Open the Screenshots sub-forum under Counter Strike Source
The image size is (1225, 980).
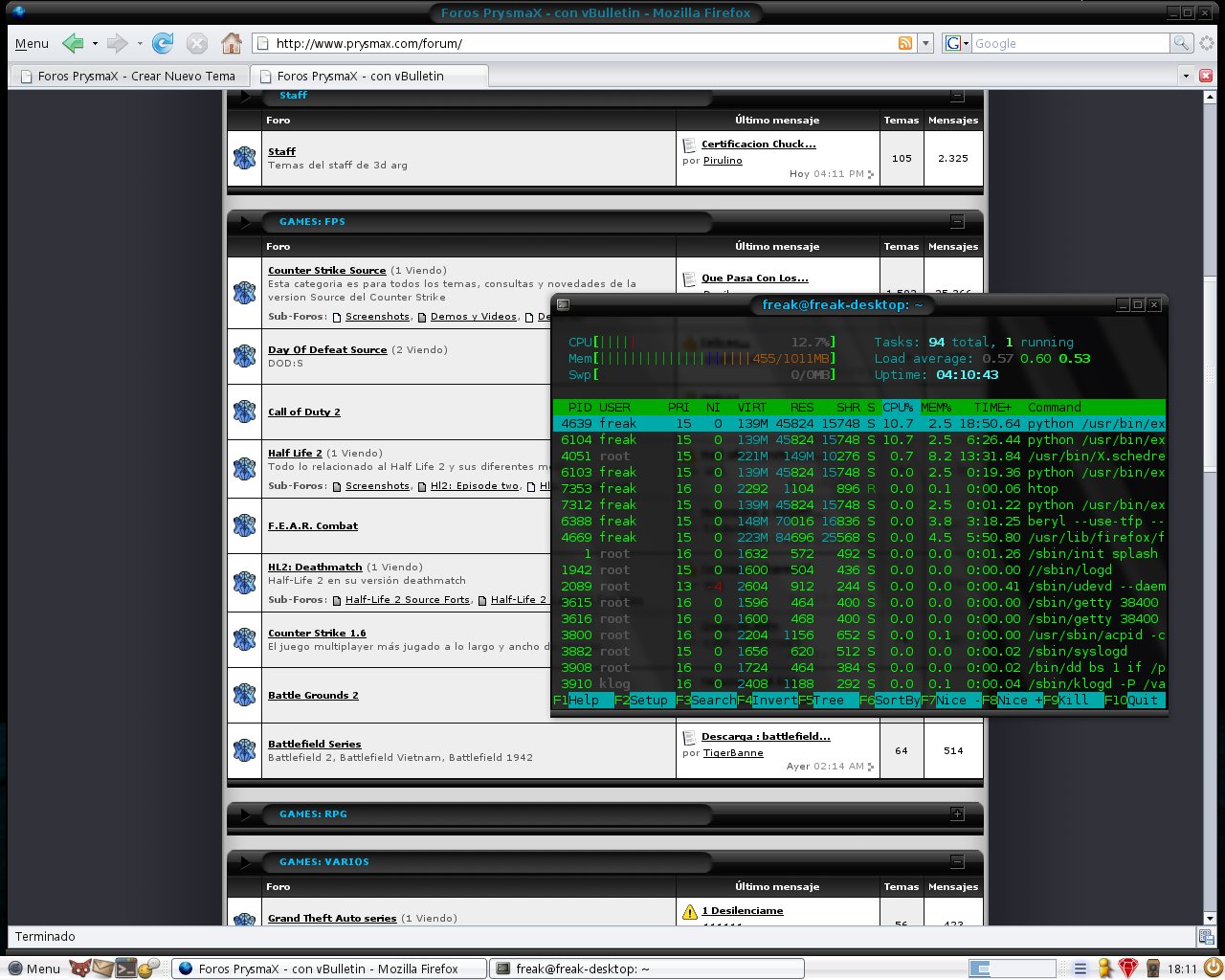(377, 316)
